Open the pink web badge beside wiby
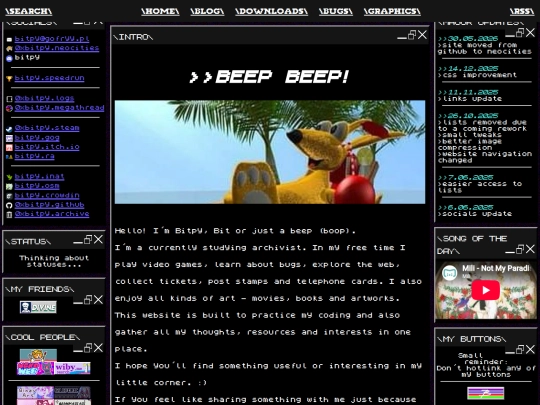The height and width of the screenshot is (405, 540). point(35,368)
